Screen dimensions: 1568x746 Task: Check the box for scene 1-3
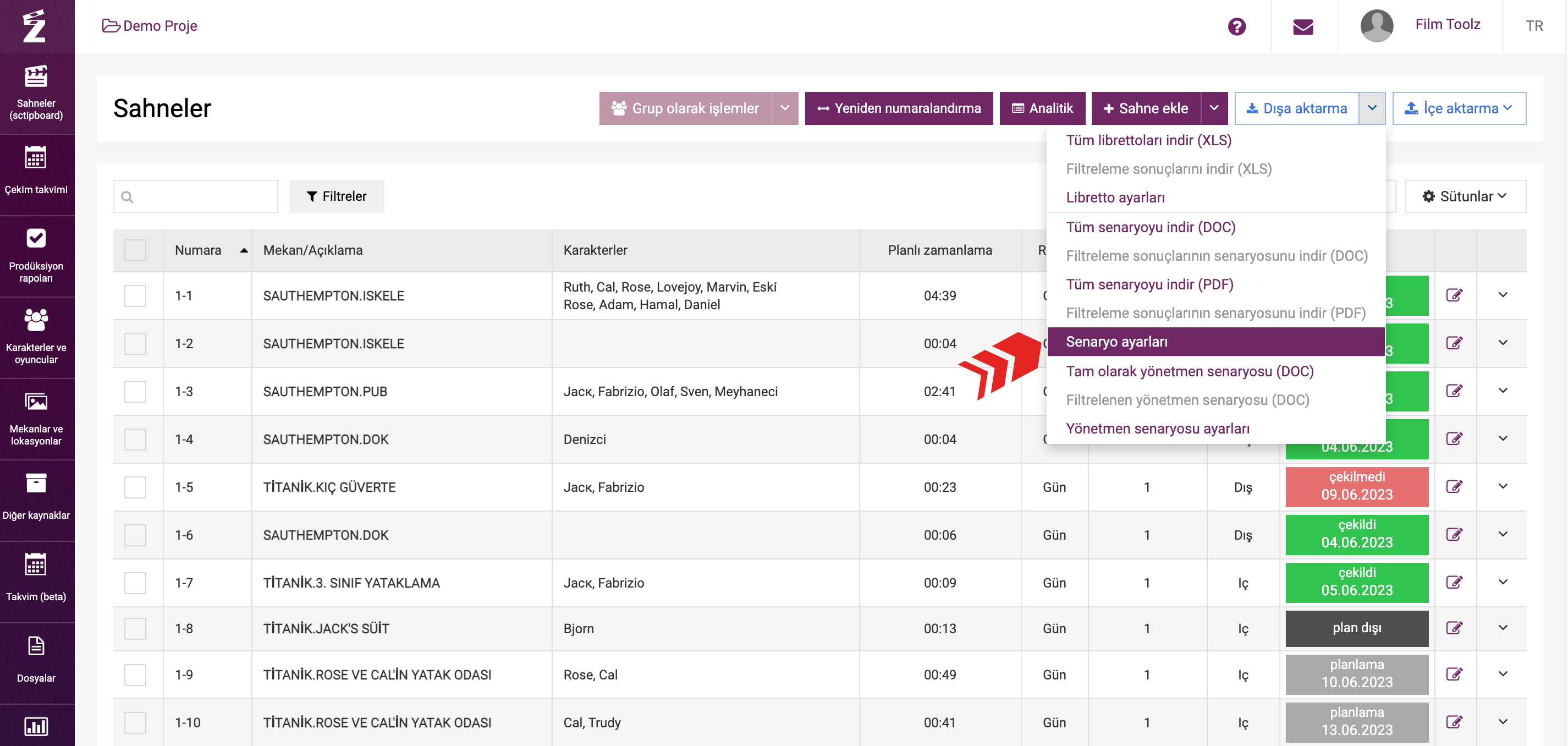click(135, 392)
